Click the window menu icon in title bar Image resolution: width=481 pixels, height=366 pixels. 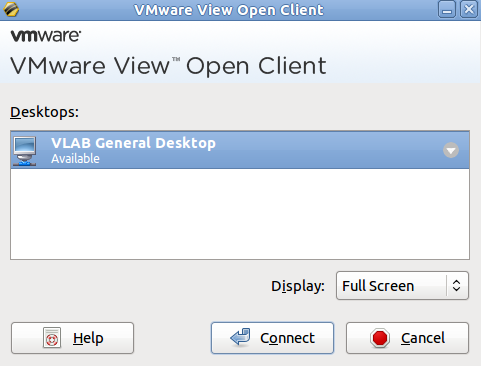(11, 10)
